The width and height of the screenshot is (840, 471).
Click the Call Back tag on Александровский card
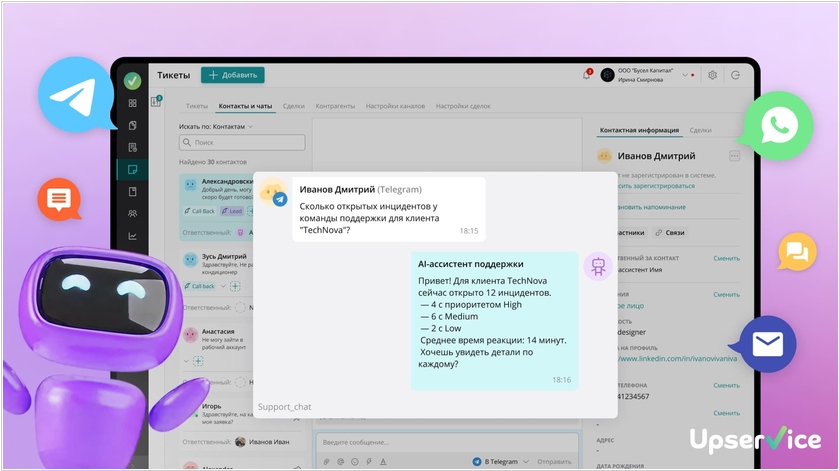click(x=199, y=211)
